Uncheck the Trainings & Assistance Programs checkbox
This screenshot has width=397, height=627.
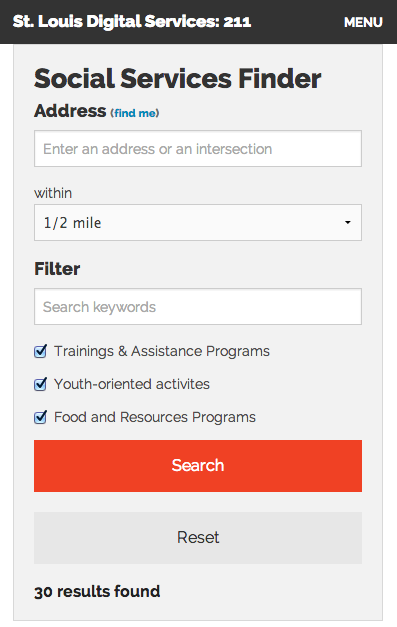40,351
